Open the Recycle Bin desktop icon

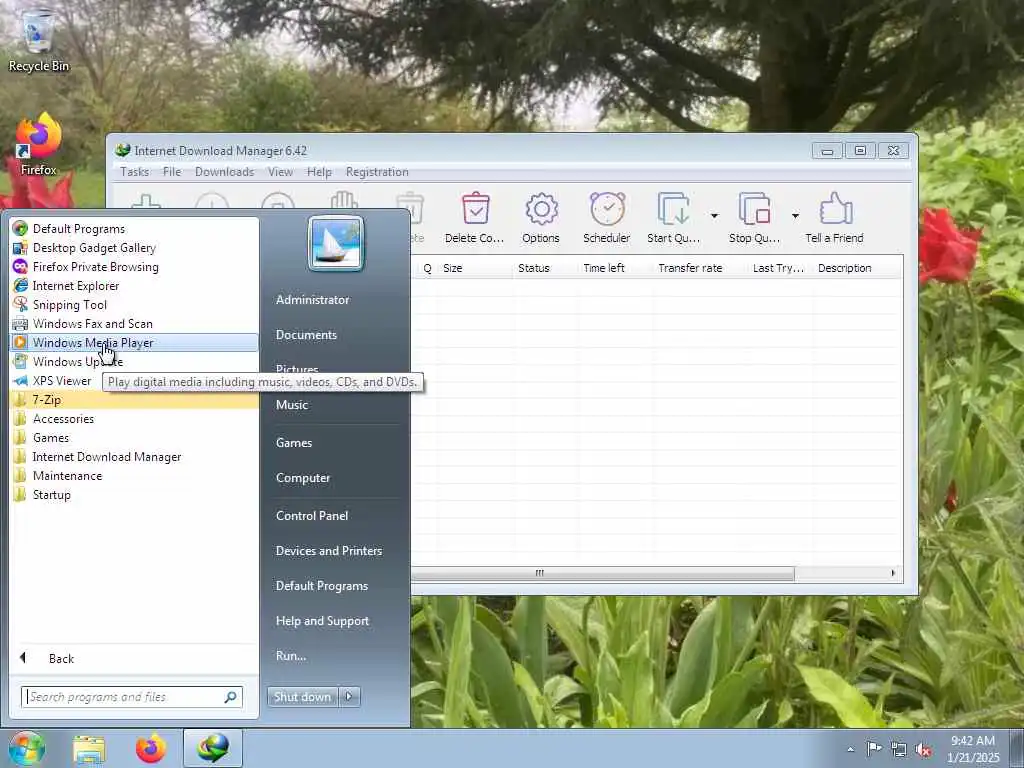pos(39,40)
